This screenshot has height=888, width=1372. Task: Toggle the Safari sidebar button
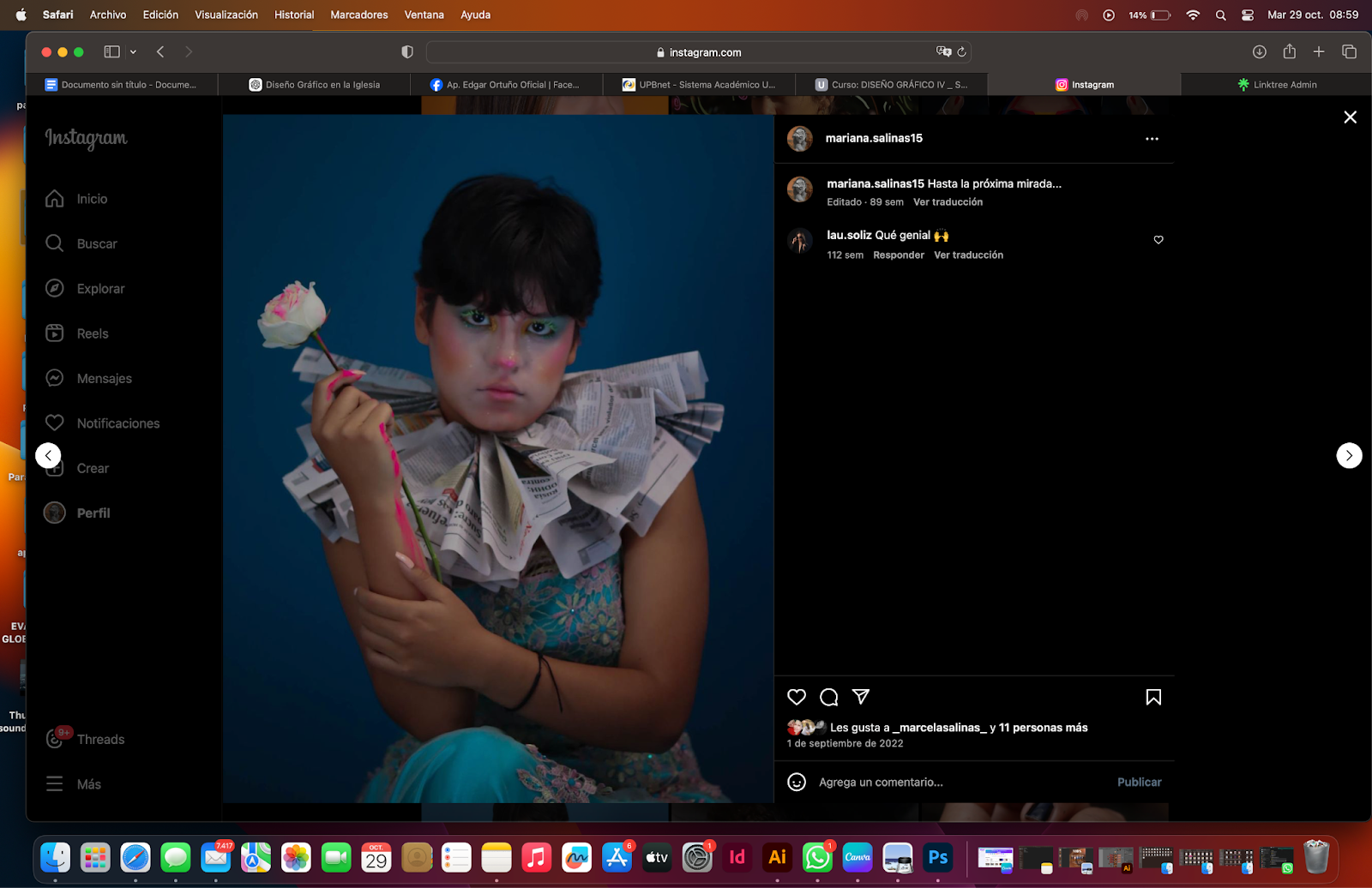point(111,52)
